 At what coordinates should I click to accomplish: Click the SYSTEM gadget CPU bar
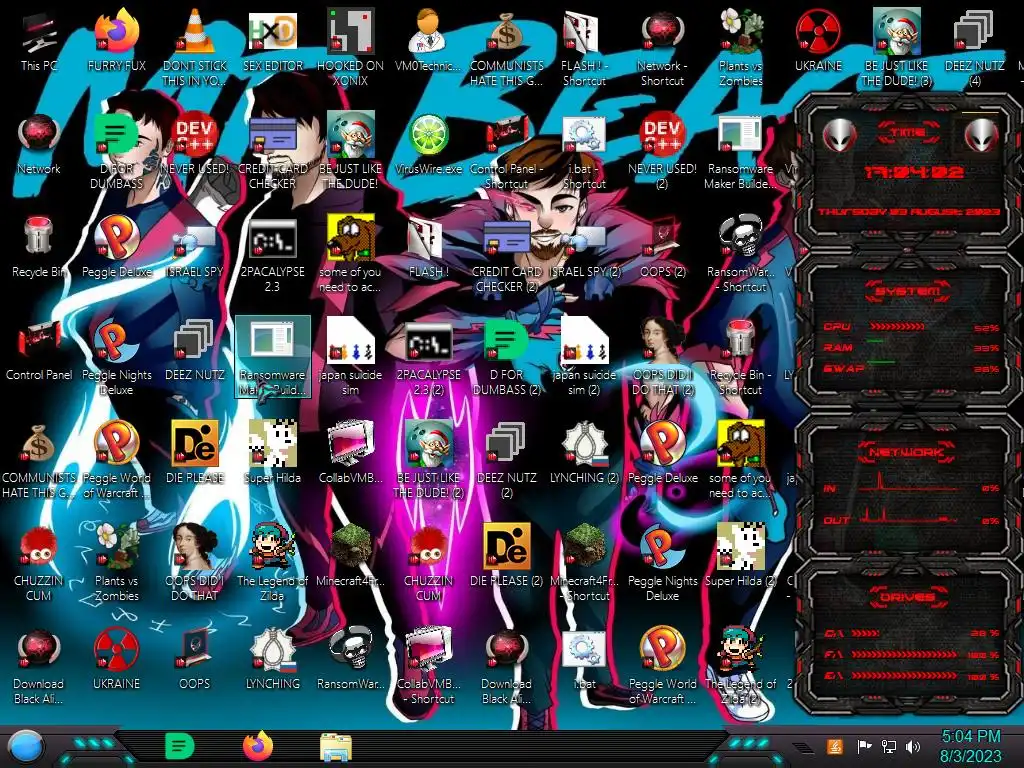coord(896,327)
